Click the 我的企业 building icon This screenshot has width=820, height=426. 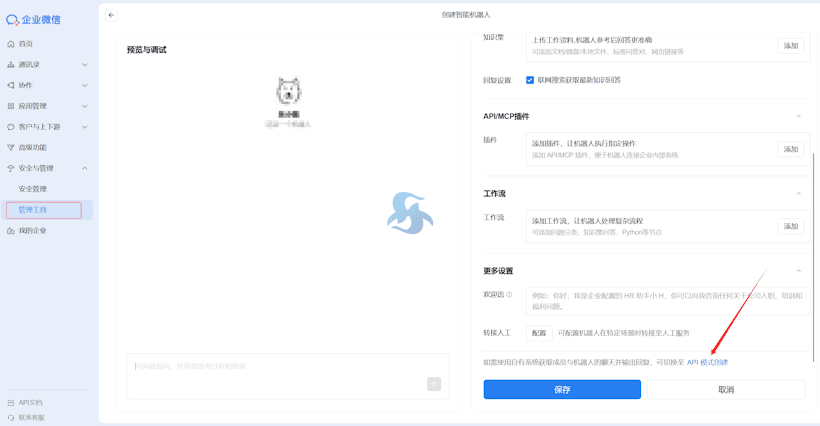(x=10, y=231)
